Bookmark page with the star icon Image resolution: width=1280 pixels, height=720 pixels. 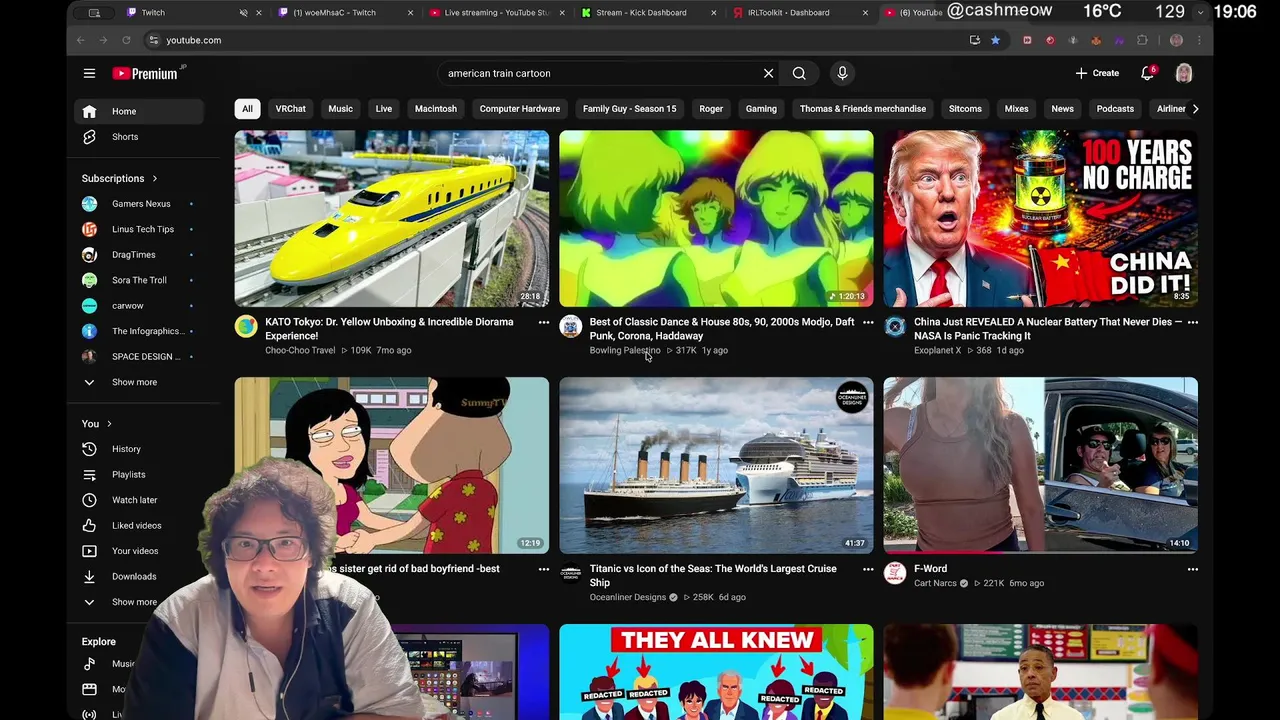click(995, 40)
